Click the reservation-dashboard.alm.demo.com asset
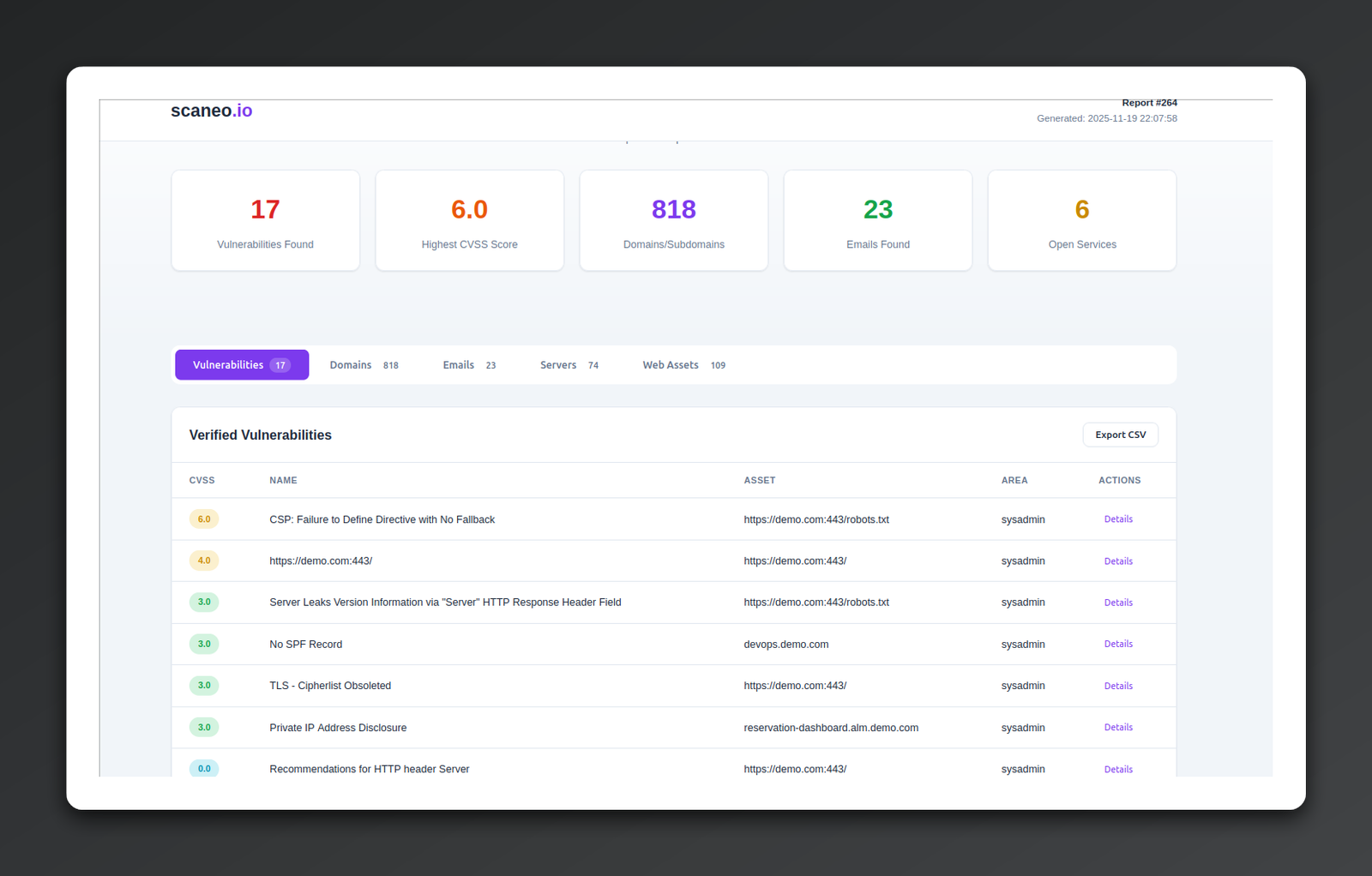Viewport: 1372px width, 876px height. pos(831,728)
